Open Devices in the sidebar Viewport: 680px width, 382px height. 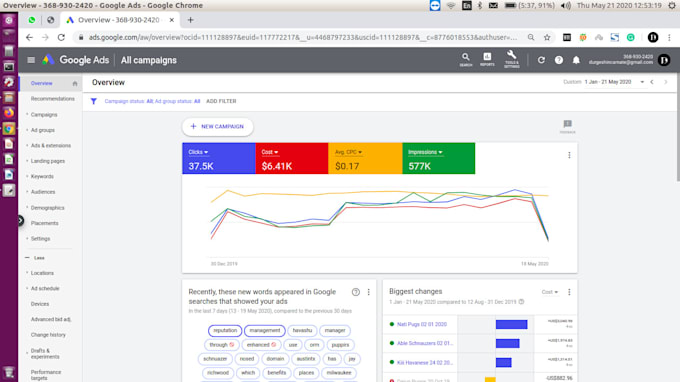tap(40, 304)
